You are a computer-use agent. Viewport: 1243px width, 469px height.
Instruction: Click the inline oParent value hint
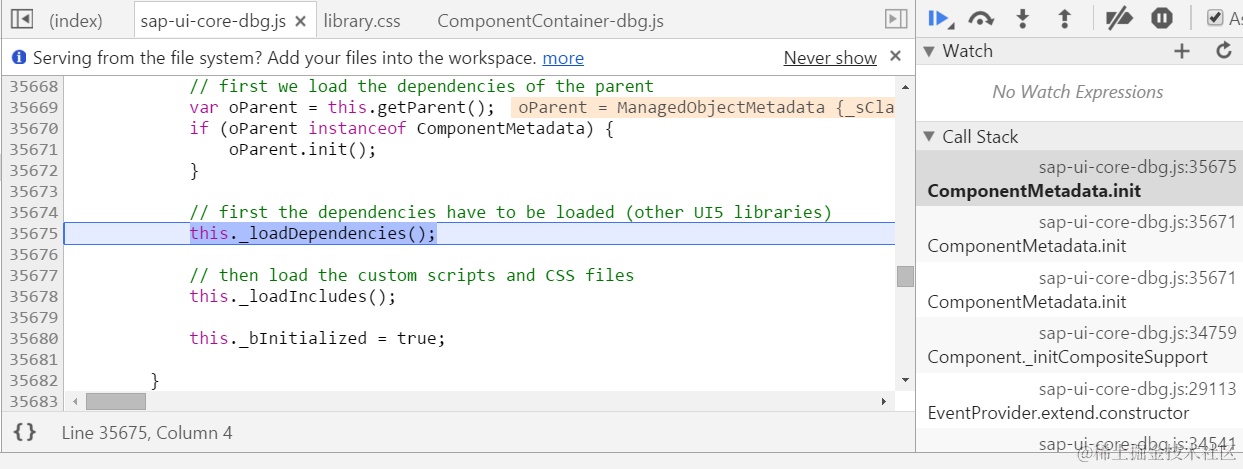[703, 107]
